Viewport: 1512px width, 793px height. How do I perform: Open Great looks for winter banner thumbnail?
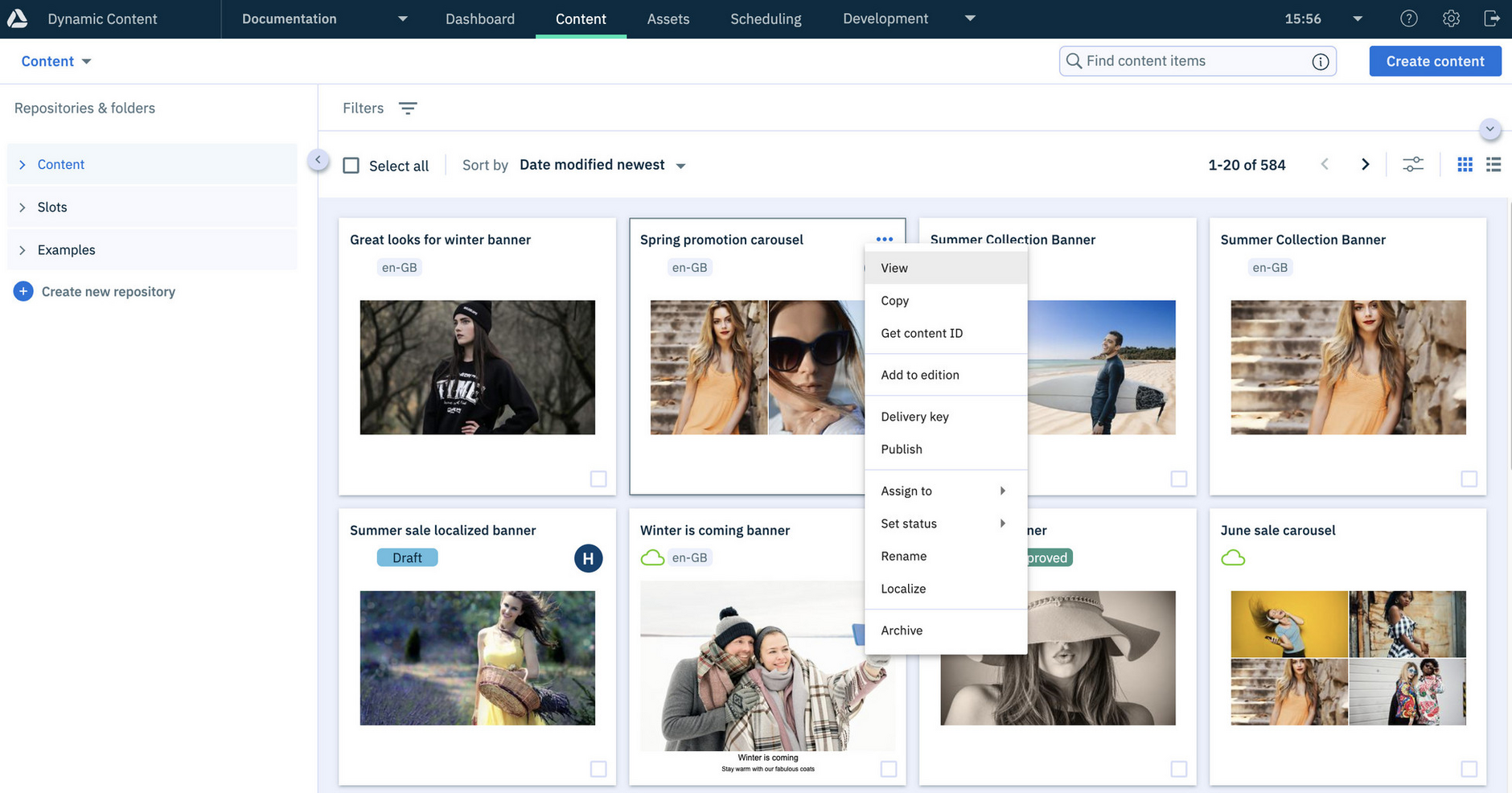(478, 368)
